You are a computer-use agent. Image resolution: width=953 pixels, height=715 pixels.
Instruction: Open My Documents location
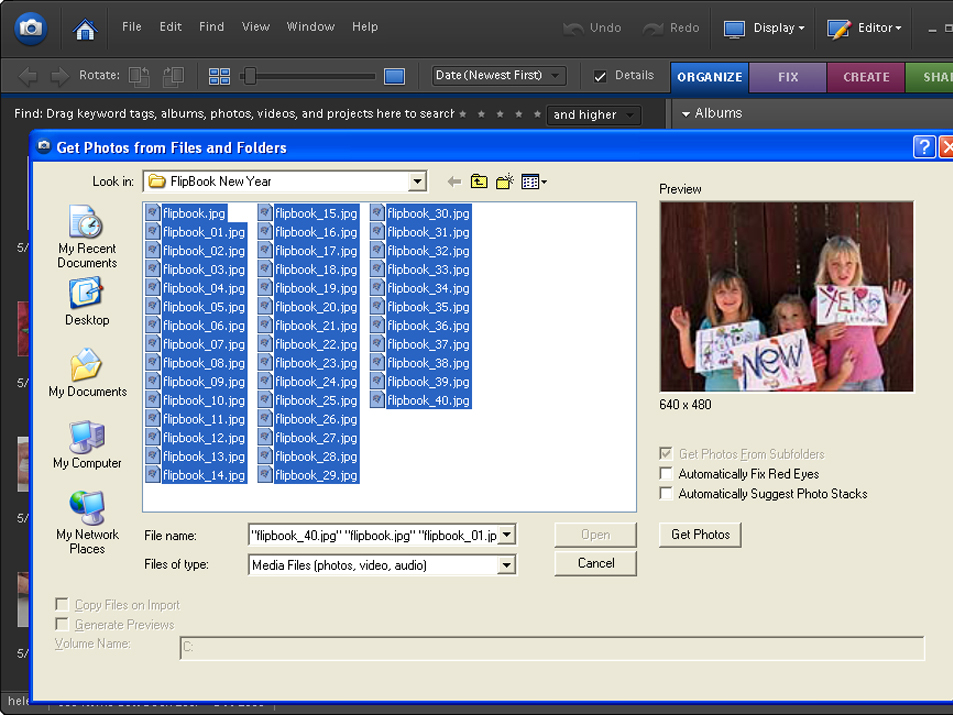87,373
